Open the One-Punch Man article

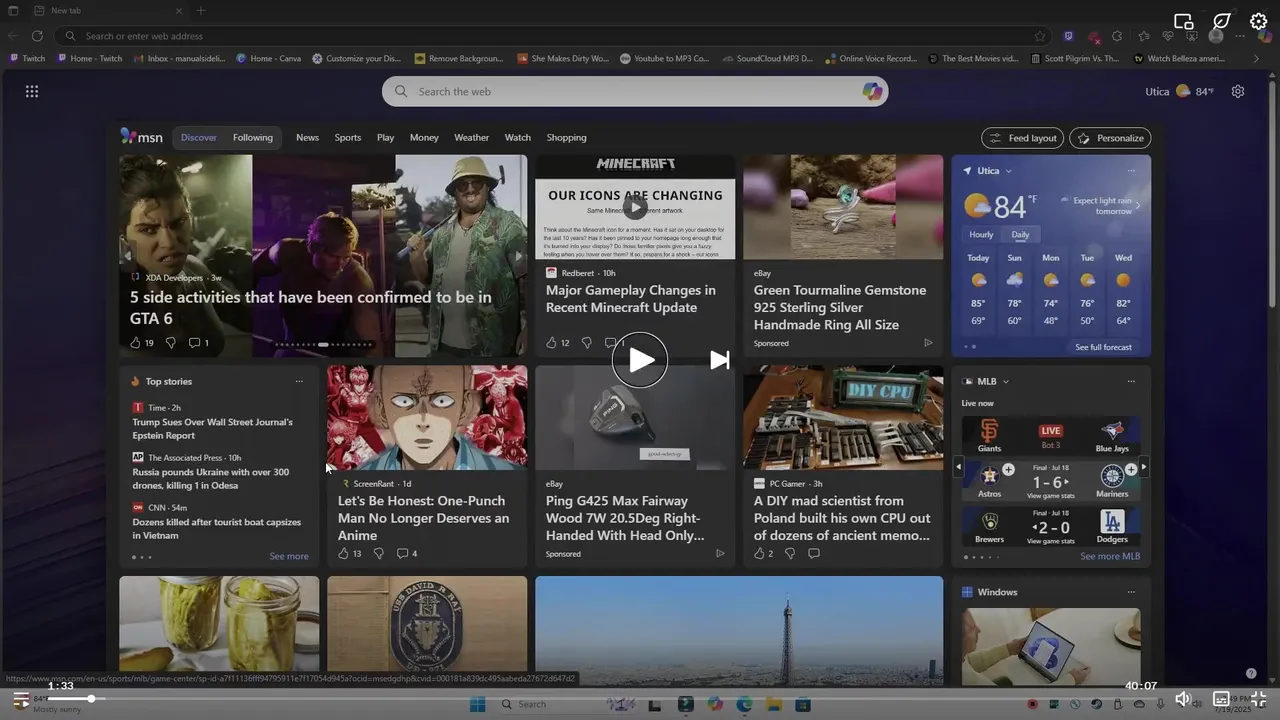pyautogui.click(x=423, y=518)
